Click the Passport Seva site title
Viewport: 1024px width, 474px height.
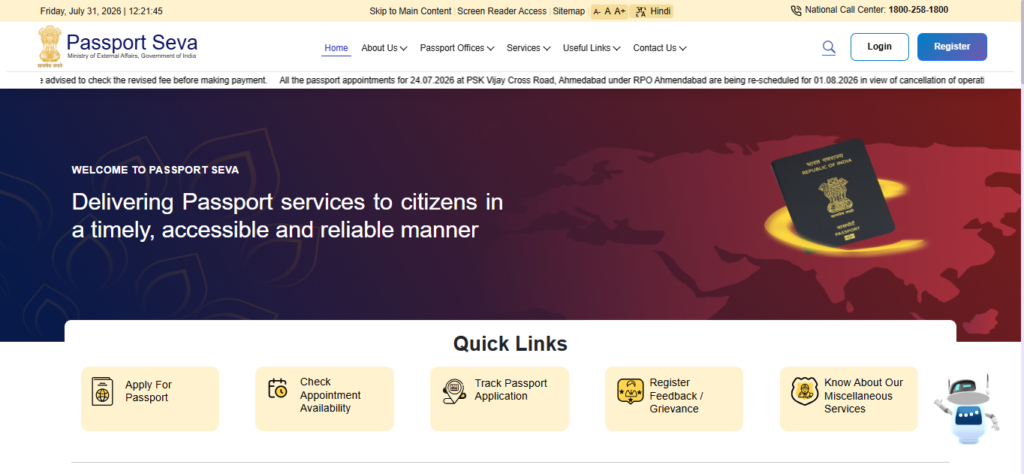pos(132,43)
